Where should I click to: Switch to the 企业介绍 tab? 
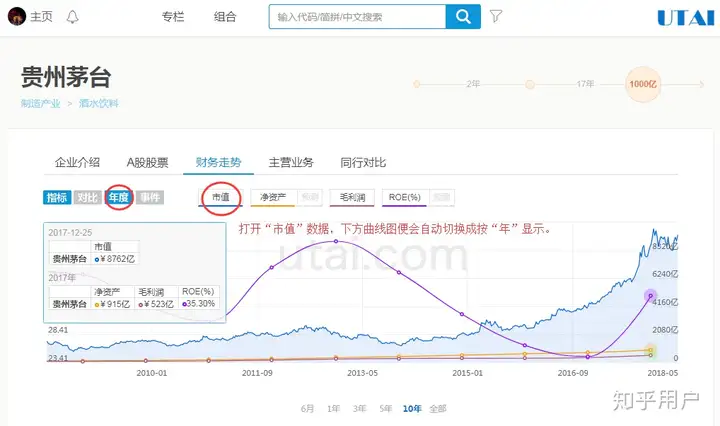tap(77, 163)
